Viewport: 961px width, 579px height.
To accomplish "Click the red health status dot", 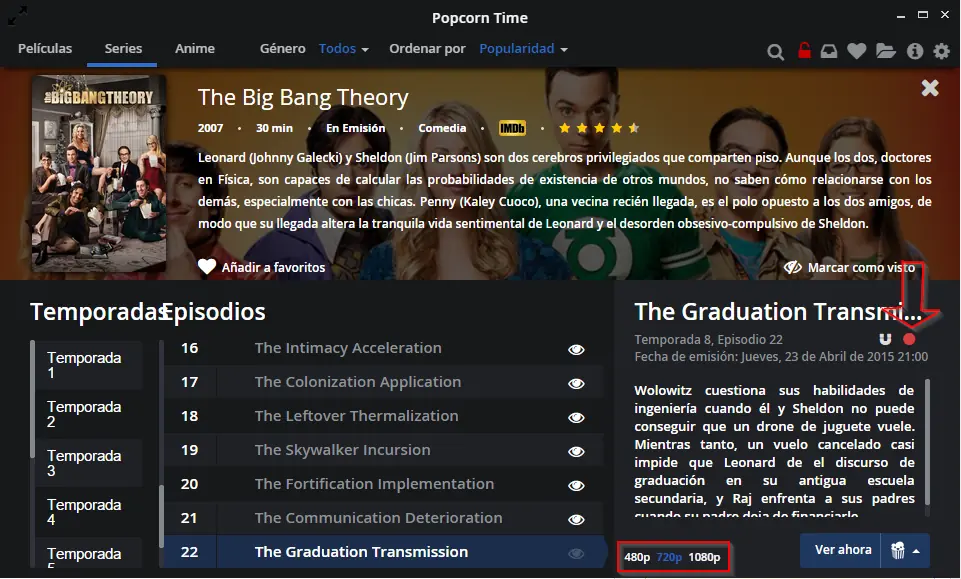I will 909,339.
